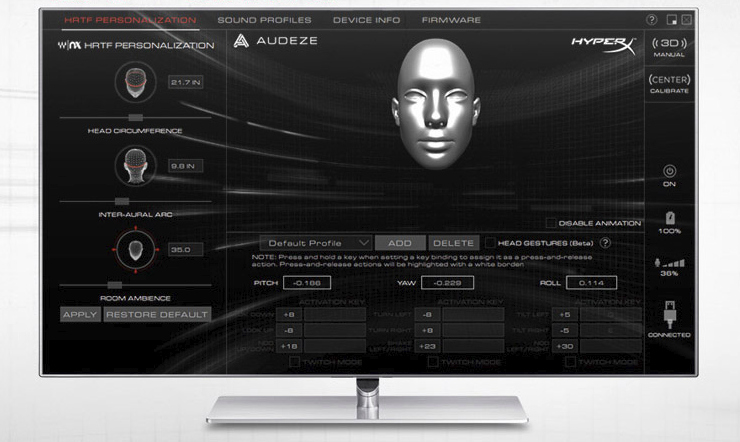The height and width of the screenshot is (442, 740).
Task: Click the Head Circumference label
Action: click(135, 131)
